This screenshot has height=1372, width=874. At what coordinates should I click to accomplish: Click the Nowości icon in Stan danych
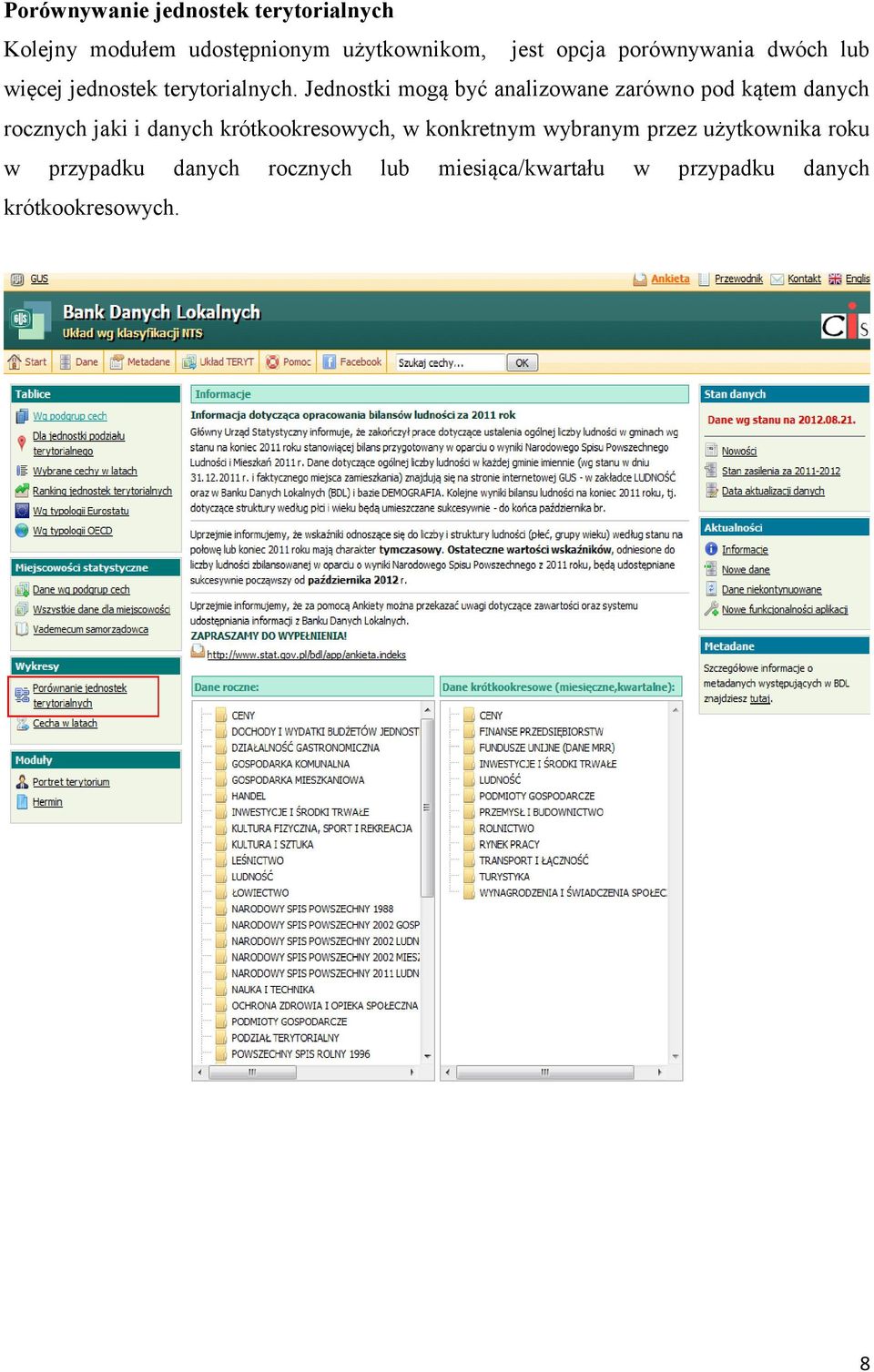pos(711,451)
